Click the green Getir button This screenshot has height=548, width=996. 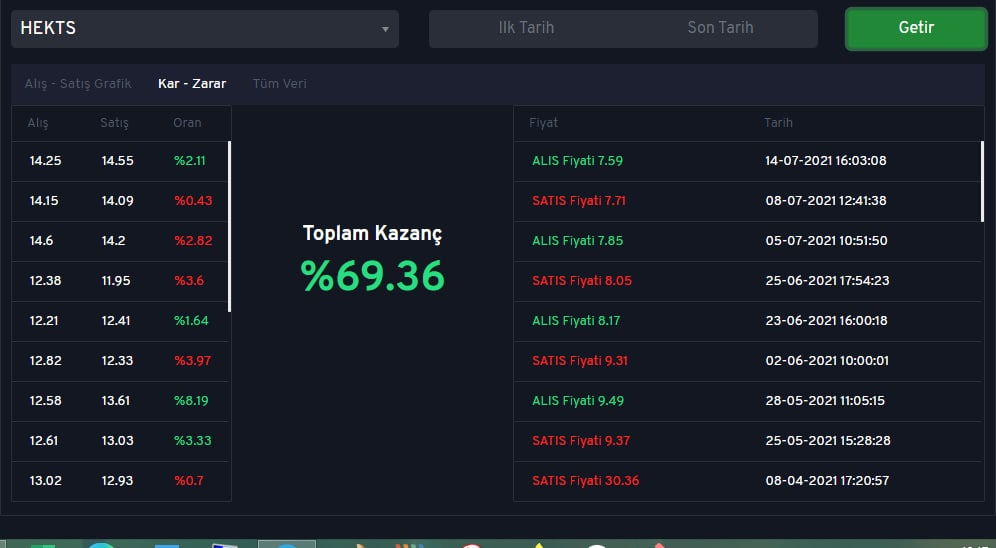[x=916, y=28]
